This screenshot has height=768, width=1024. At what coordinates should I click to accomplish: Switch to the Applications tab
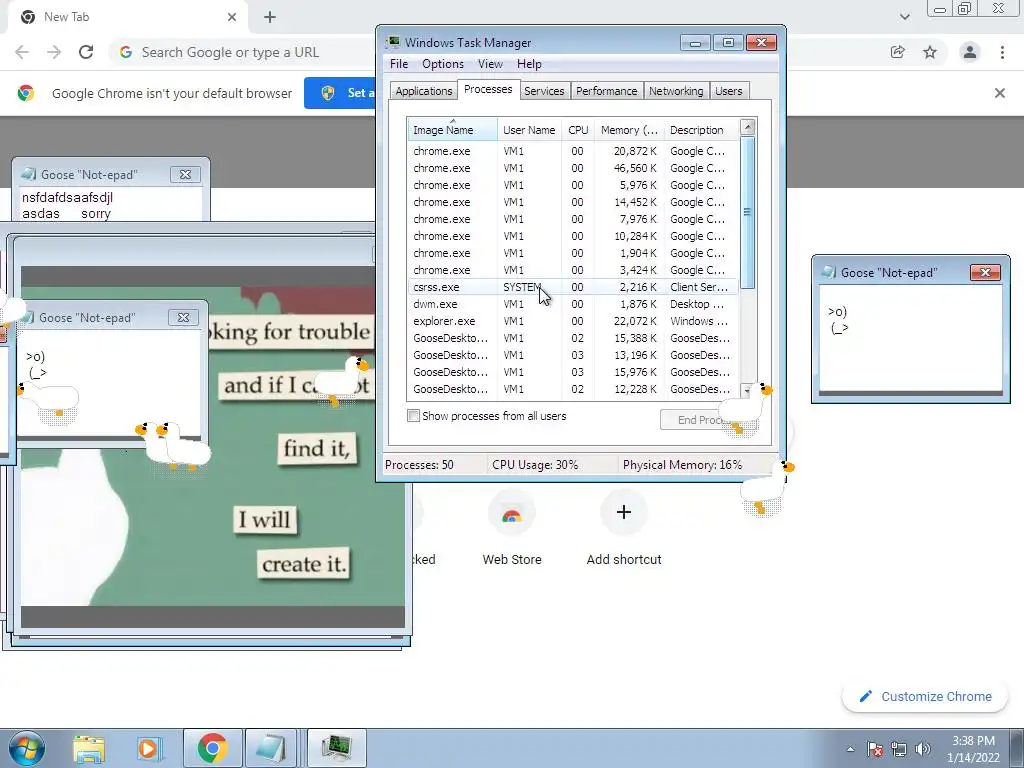[424, 91]
